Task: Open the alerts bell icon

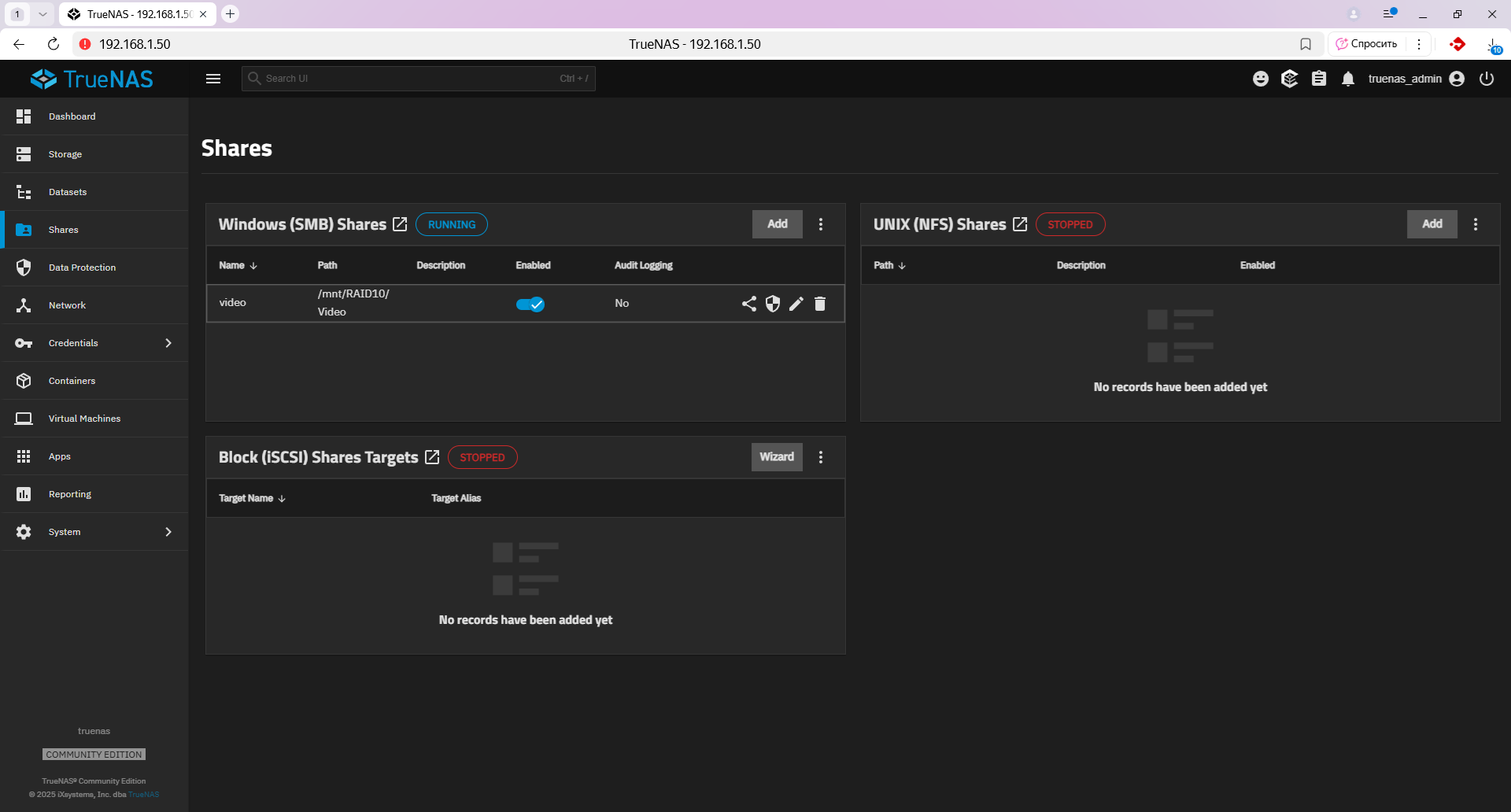Action: point(1348,79)
